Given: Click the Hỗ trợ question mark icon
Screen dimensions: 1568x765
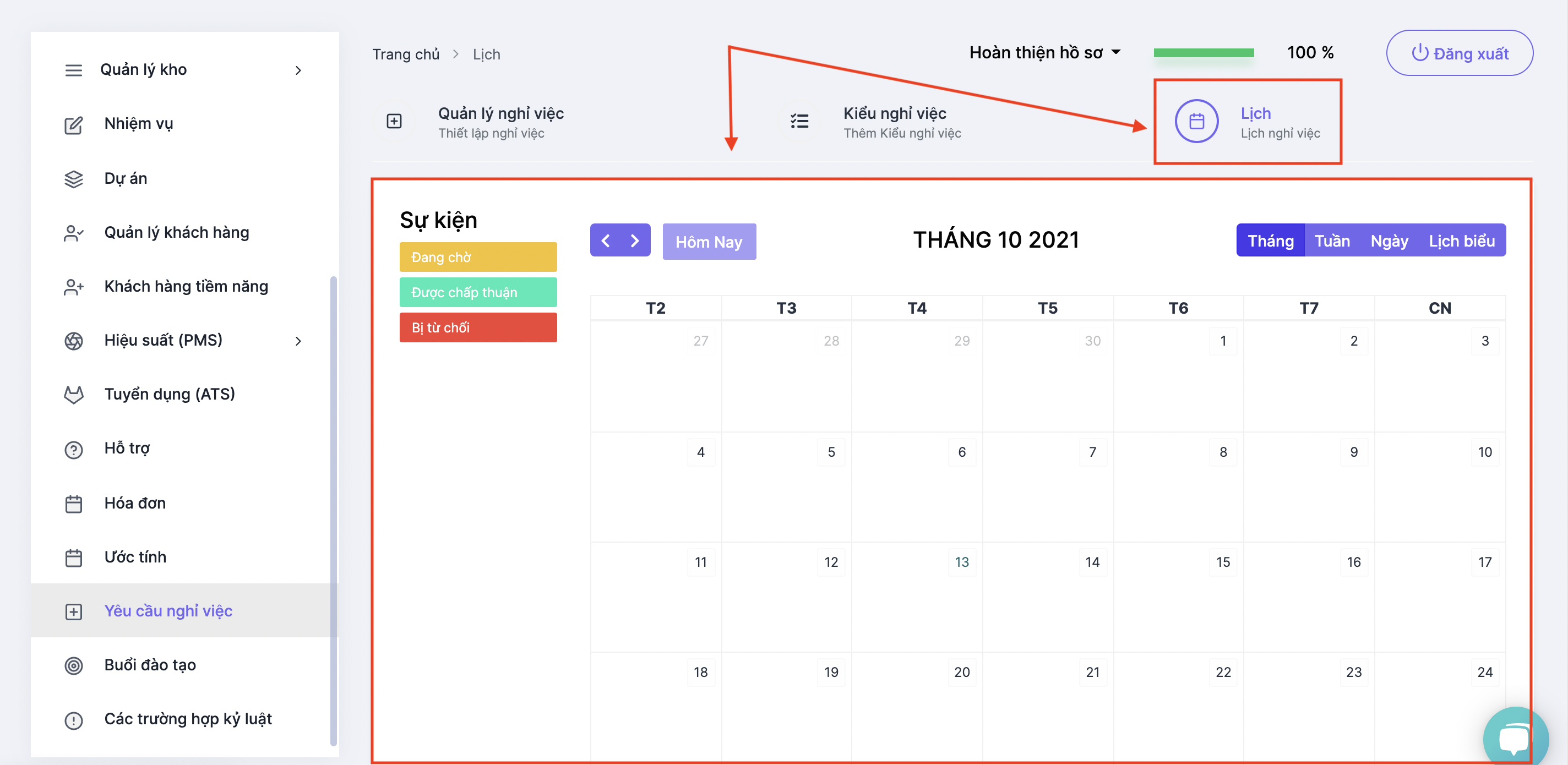Looking at the screenshot, I should pos(74,450).
